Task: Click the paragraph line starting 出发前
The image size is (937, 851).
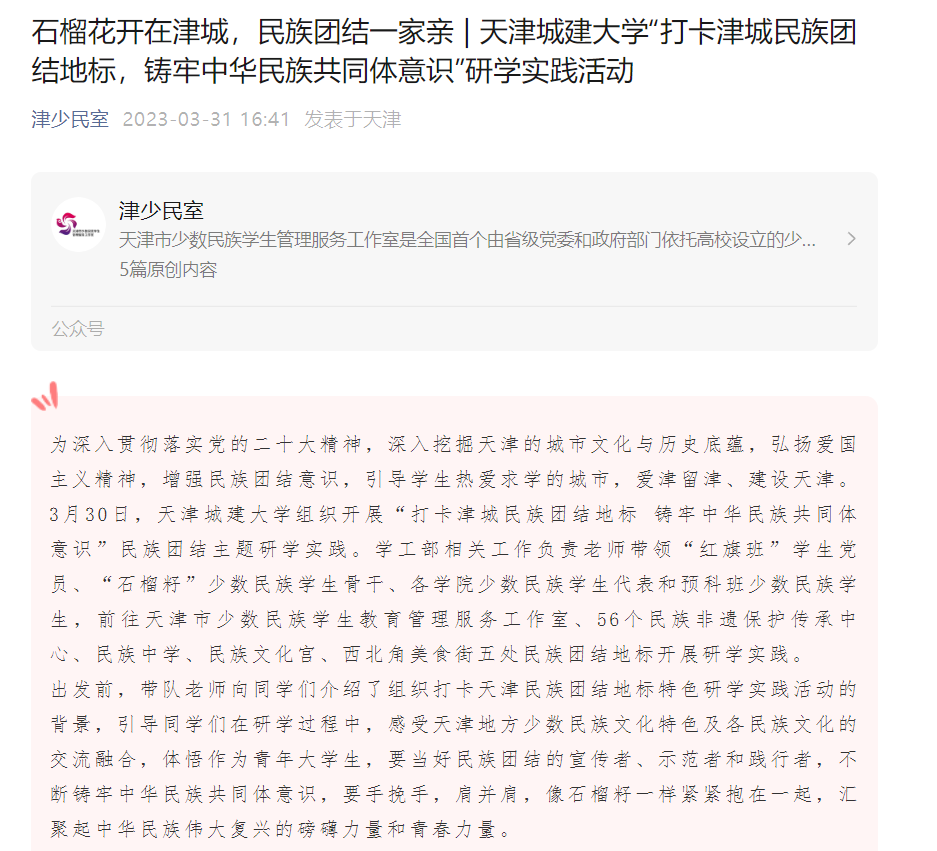Action: click(x=454, y=690)
